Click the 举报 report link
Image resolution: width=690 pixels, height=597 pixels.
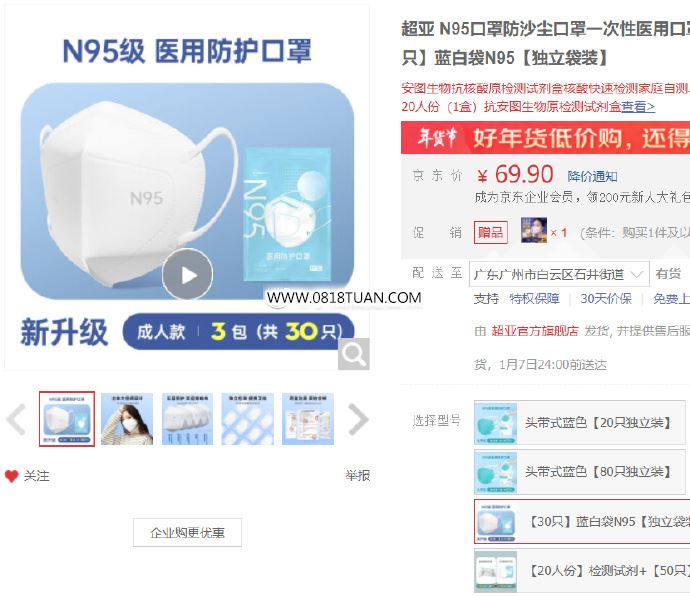pos(357,476)
